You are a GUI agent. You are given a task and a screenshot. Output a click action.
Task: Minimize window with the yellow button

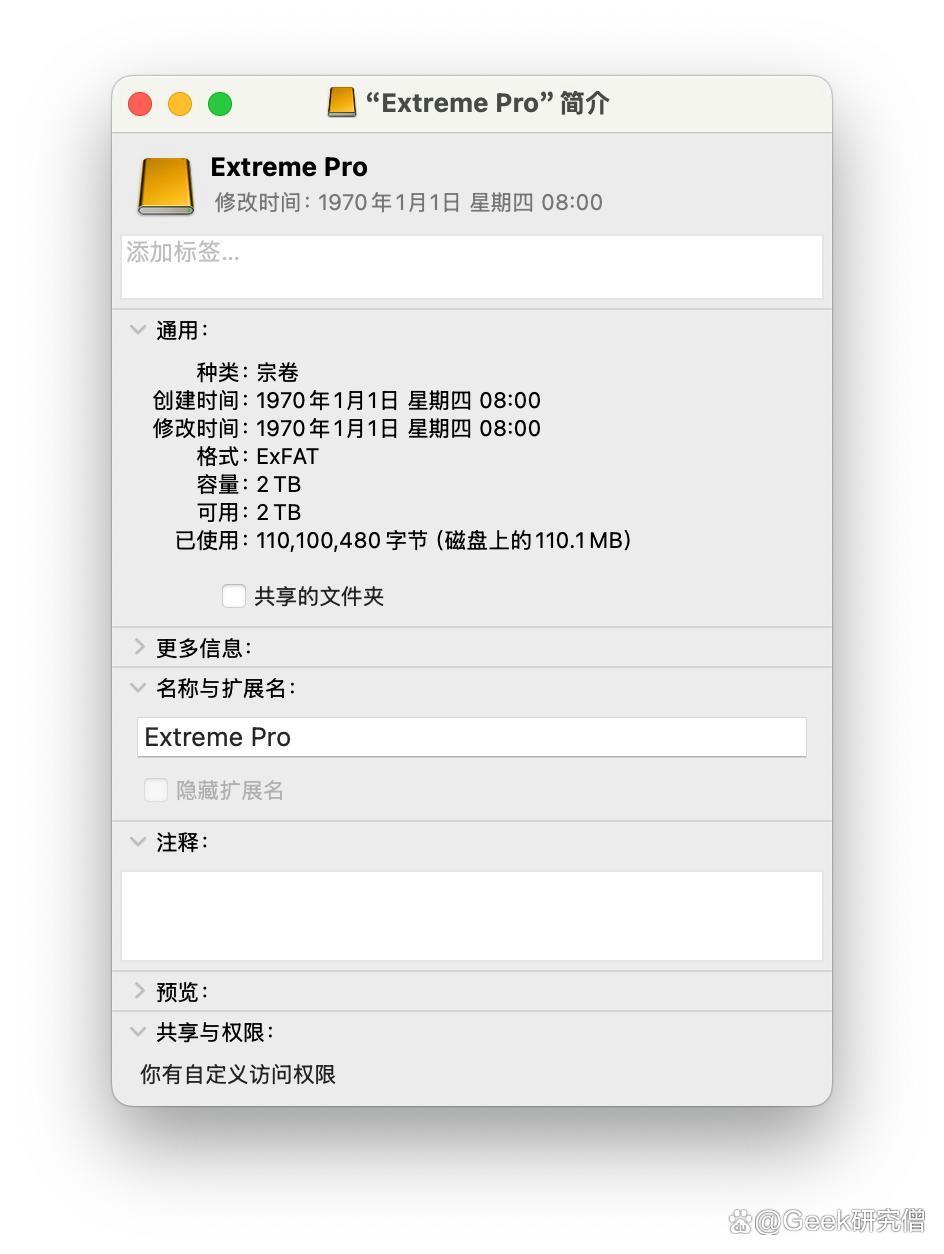[180, 104]
